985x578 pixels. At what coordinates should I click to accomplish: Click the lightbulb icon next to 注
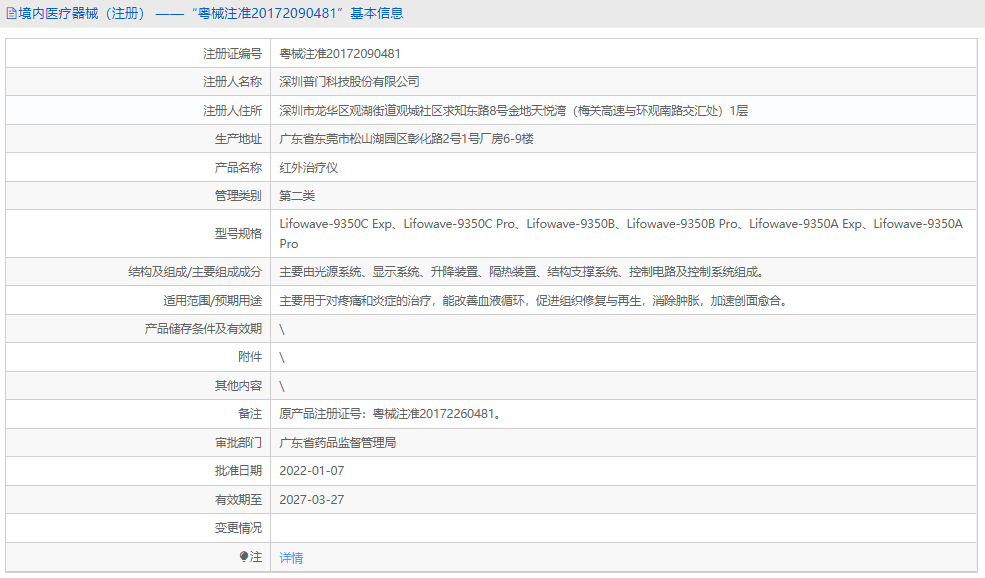coord(243,557)
